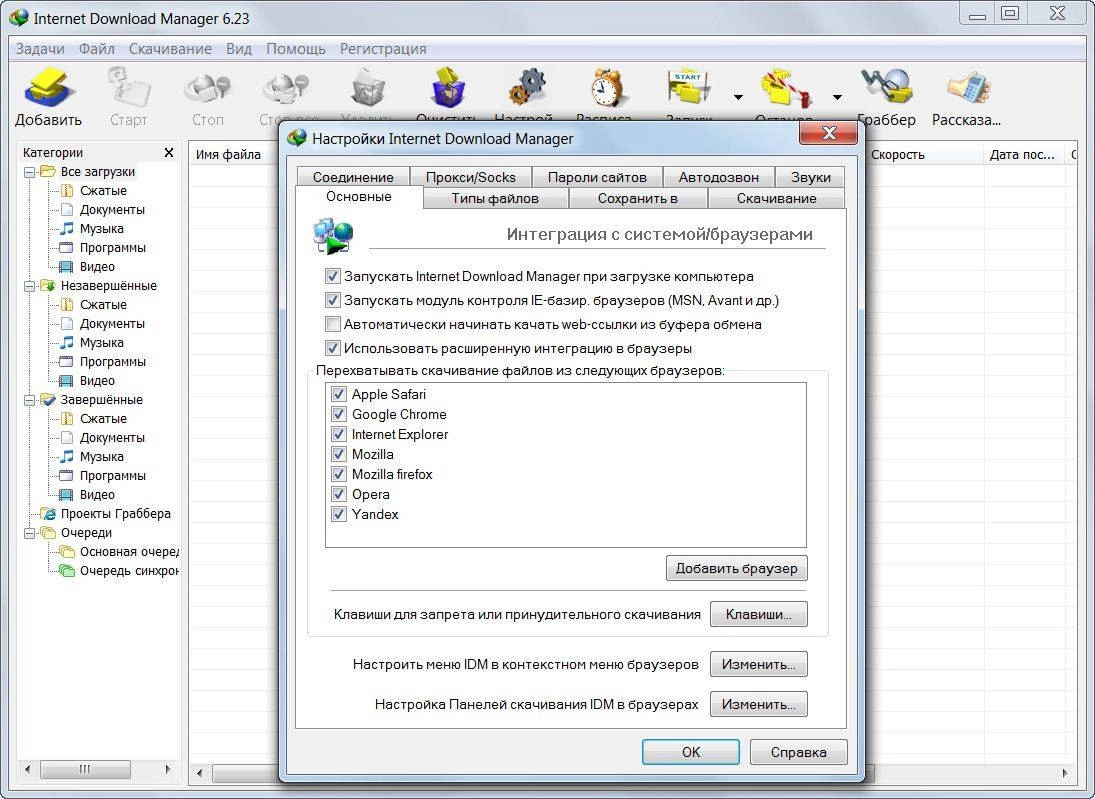The height and width of the screenshot is (799, 1095).
Task: Close the Категории panel with X icon
Action: click(x=168, y=152)
